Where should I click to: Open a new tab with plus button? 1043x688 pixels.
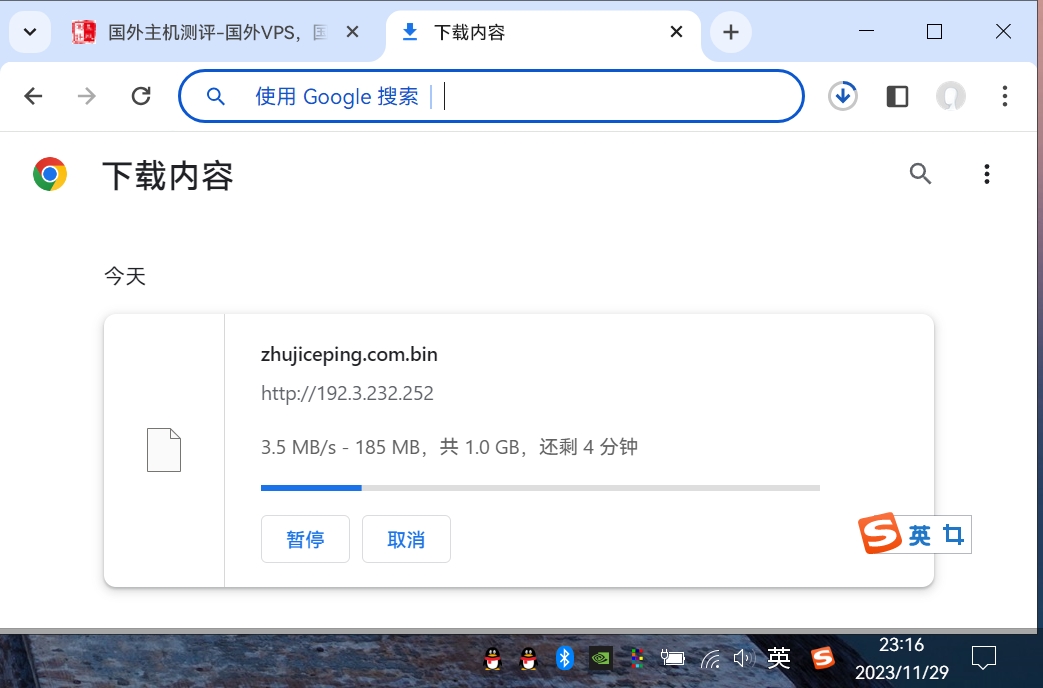click(730, 32)
